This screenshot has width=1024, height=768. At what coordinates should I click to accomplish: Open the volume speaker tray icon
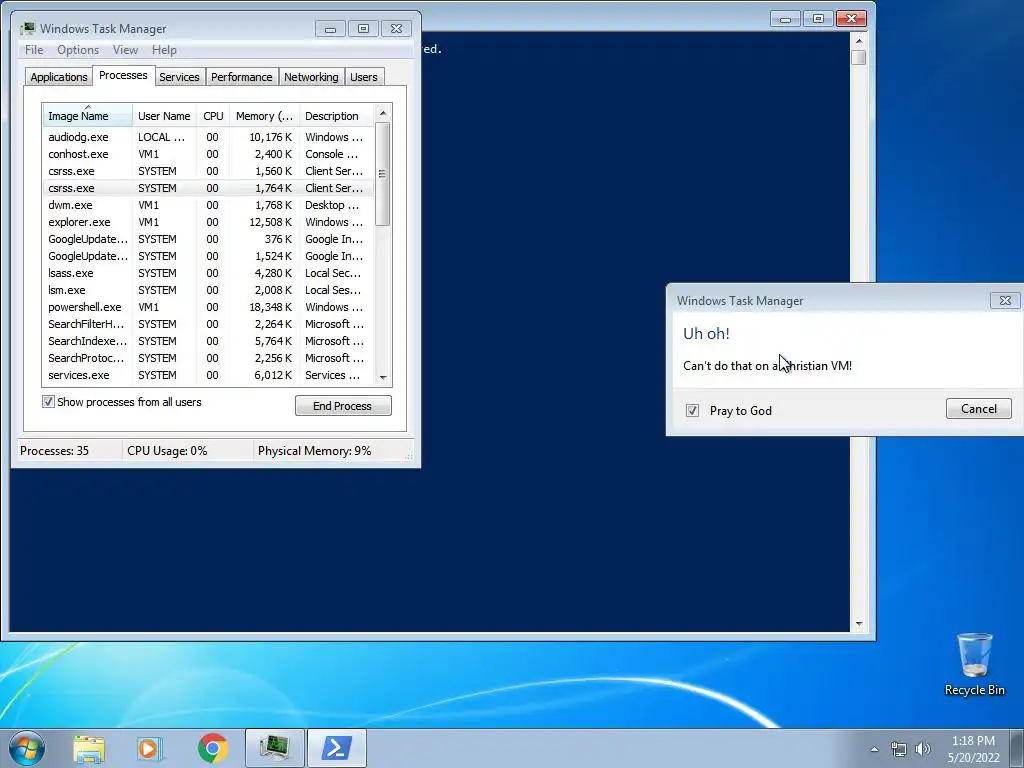(x=922, y=749)
